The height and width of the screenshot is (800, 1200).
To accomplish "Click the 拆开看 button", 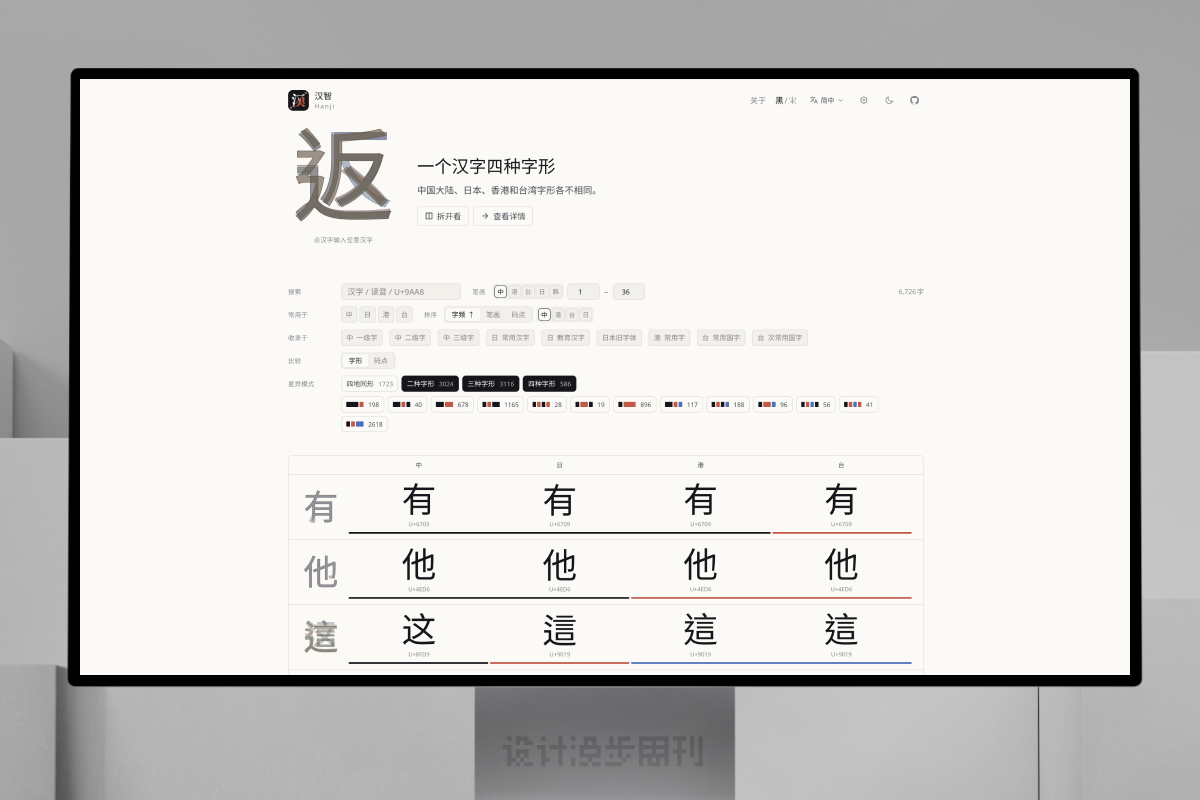I will [443, 216].
